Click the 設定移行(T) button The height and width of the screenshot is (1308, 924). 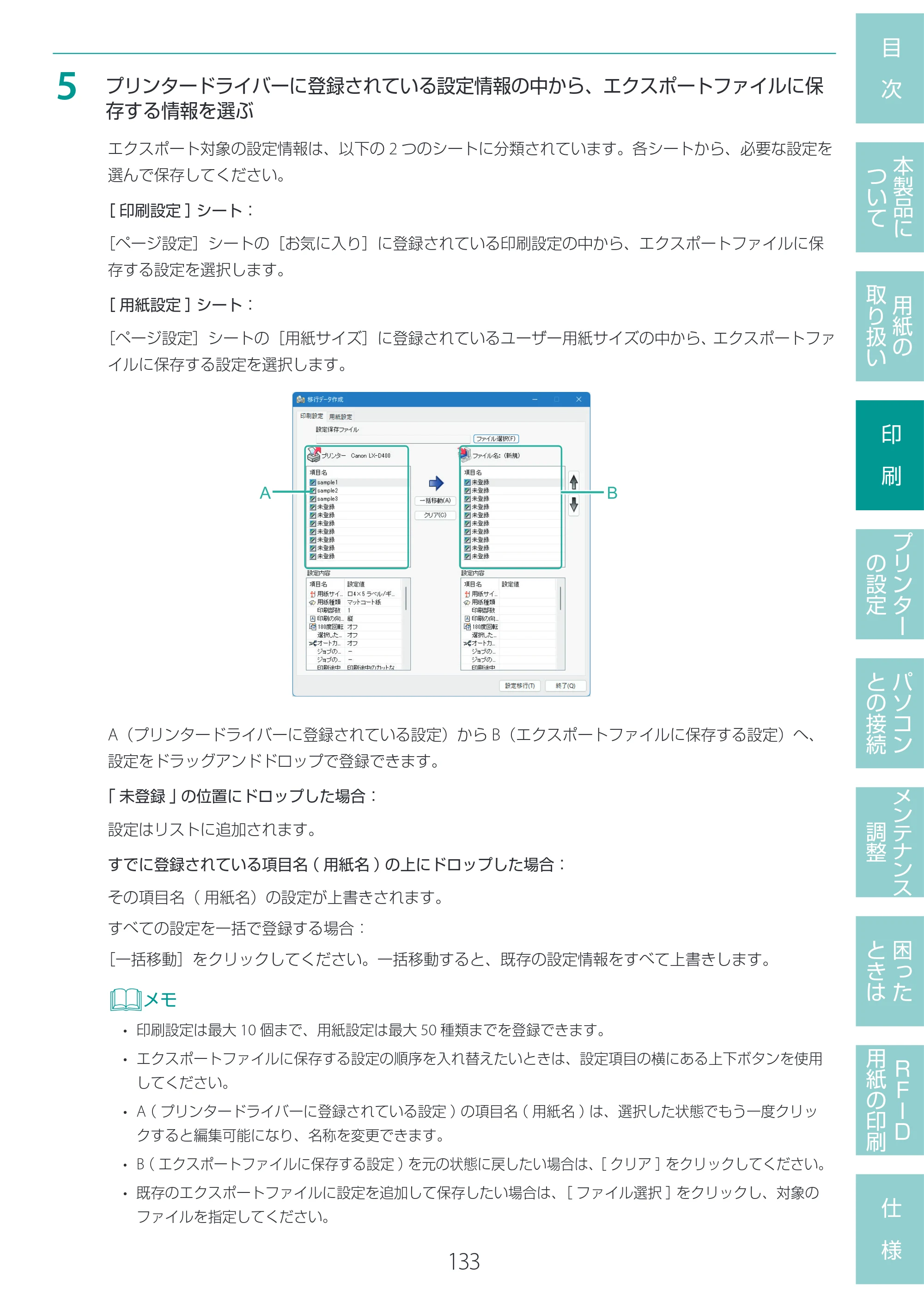520,686
